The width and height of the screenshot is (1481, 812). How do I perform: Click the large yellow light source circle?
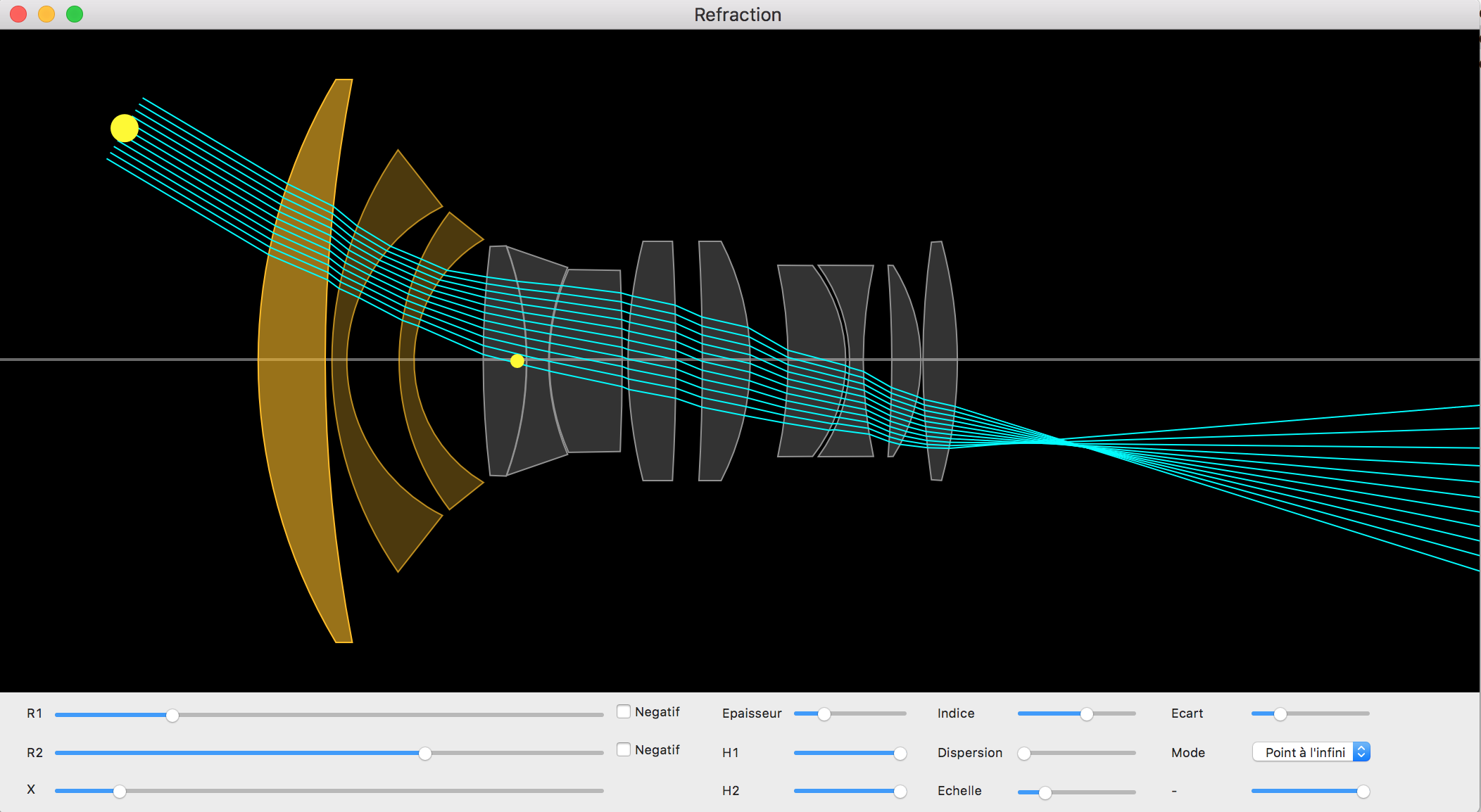click(x=125, y=128)
